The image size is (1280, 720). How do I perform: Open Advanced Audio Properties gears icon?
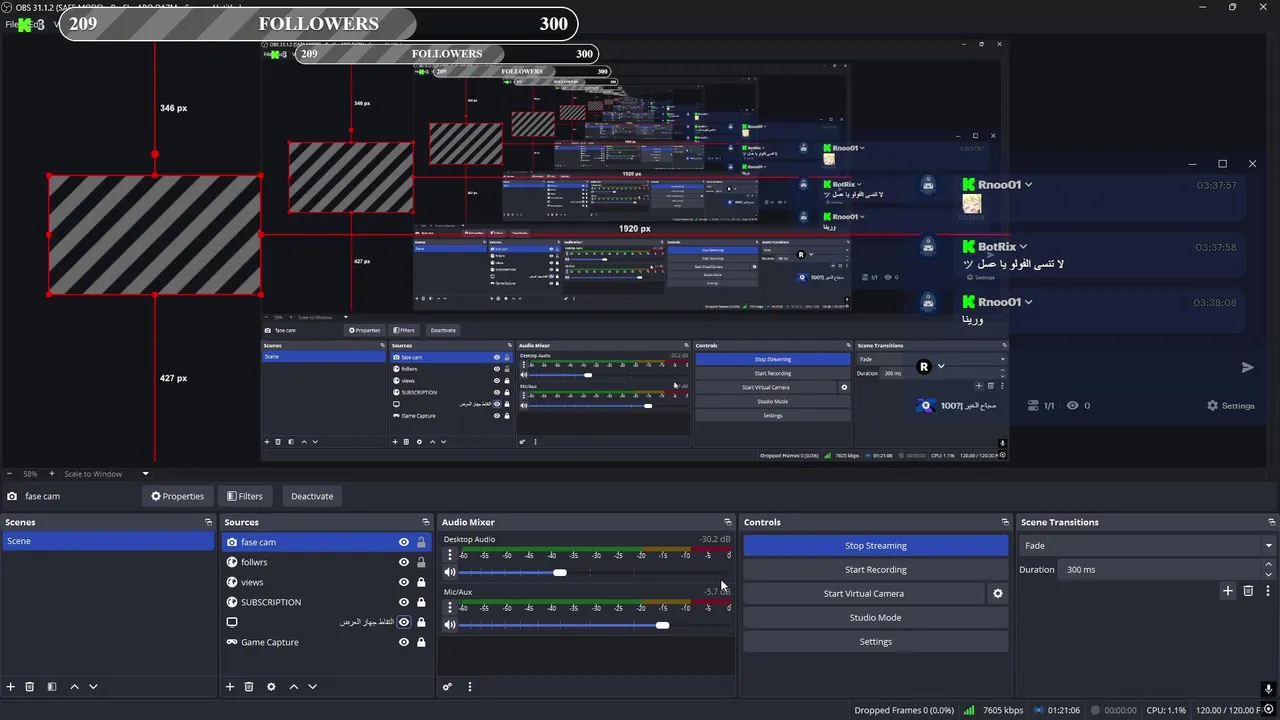pyautogui.click(x=447, y=687)
